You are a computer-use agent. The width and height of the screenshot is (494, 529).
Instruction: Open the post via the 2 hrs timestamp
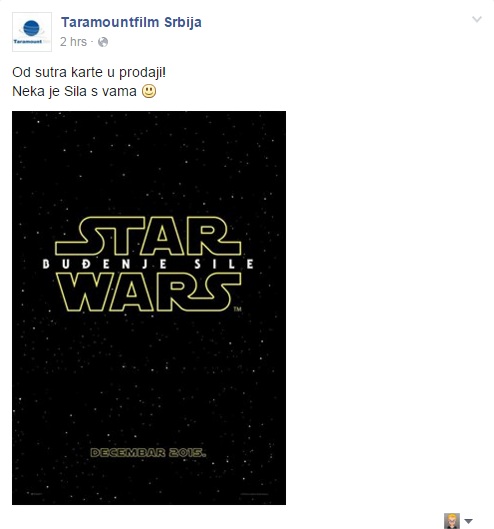pos(73,42)
